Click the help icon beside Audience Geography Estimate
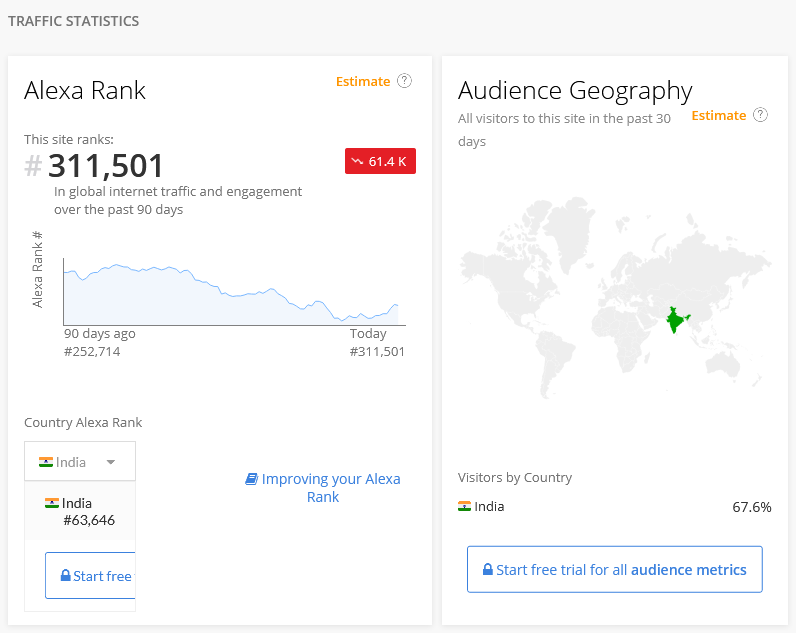796x633 pixels. pos(760,115)
